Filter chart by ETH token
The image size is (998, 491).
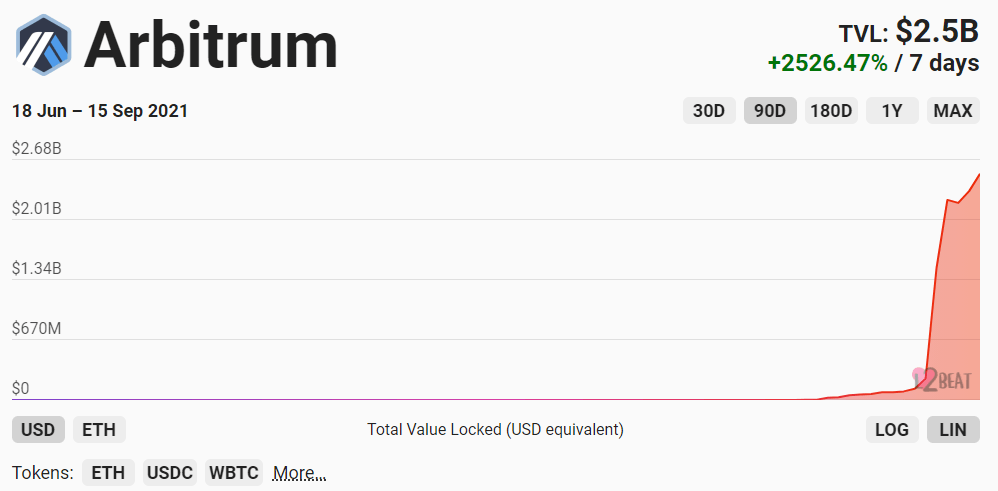pos(108,473)
